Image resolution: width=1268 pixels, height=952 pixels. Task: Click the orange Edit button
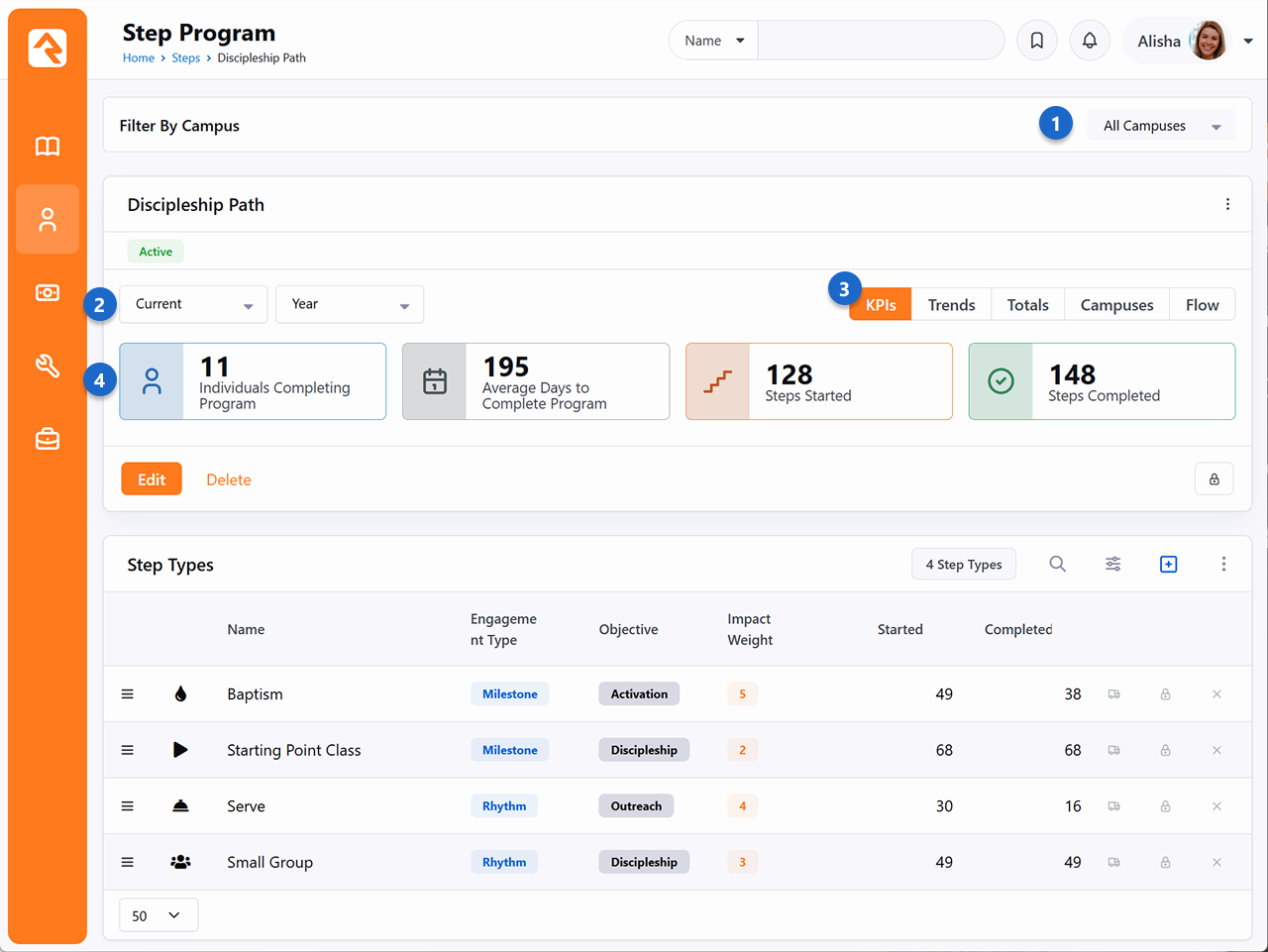point(152,479)
